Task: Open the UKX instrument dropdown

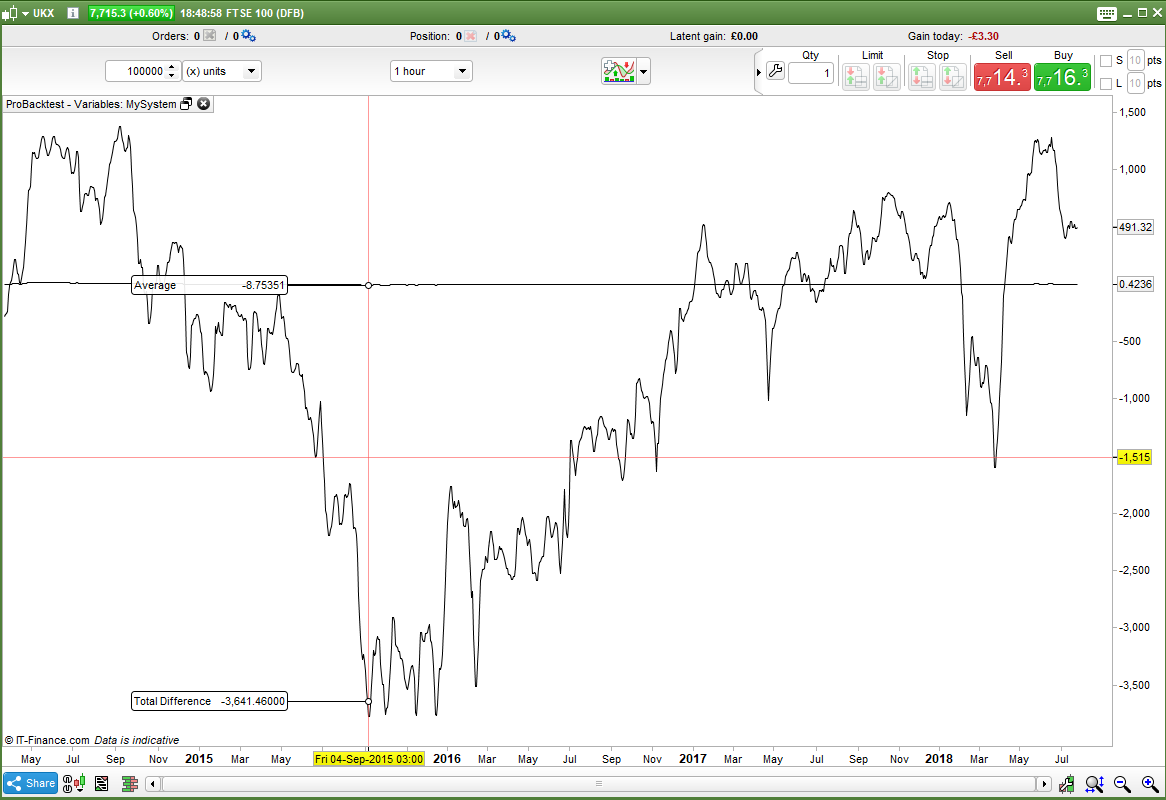Action: tap(26, 13)
